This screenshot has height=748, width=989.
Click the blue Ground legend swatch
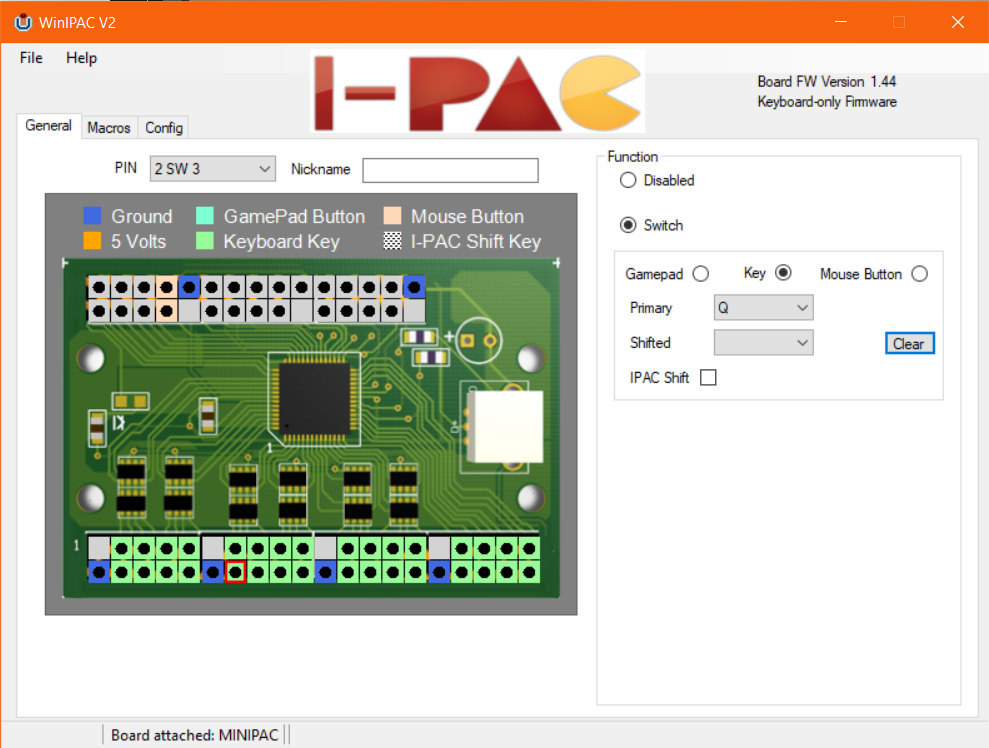click(93, 216)
